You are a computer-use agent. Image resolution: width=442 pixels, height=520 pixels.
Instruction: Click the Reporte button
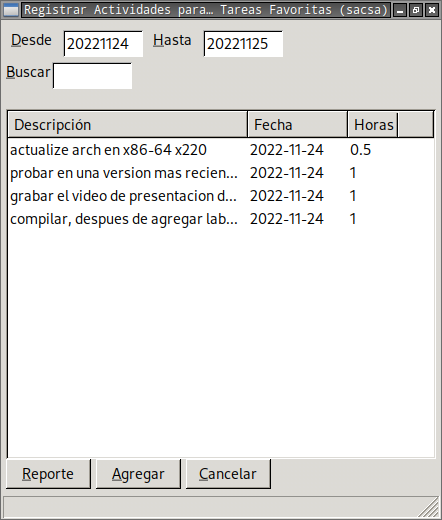pyautogui.click(x=48, y=474)
